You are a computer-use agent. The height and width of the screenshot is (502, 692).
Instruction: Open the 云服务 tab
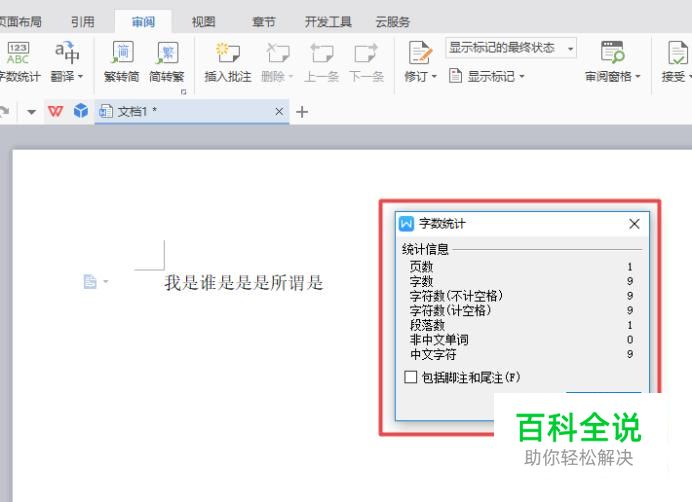392,22
